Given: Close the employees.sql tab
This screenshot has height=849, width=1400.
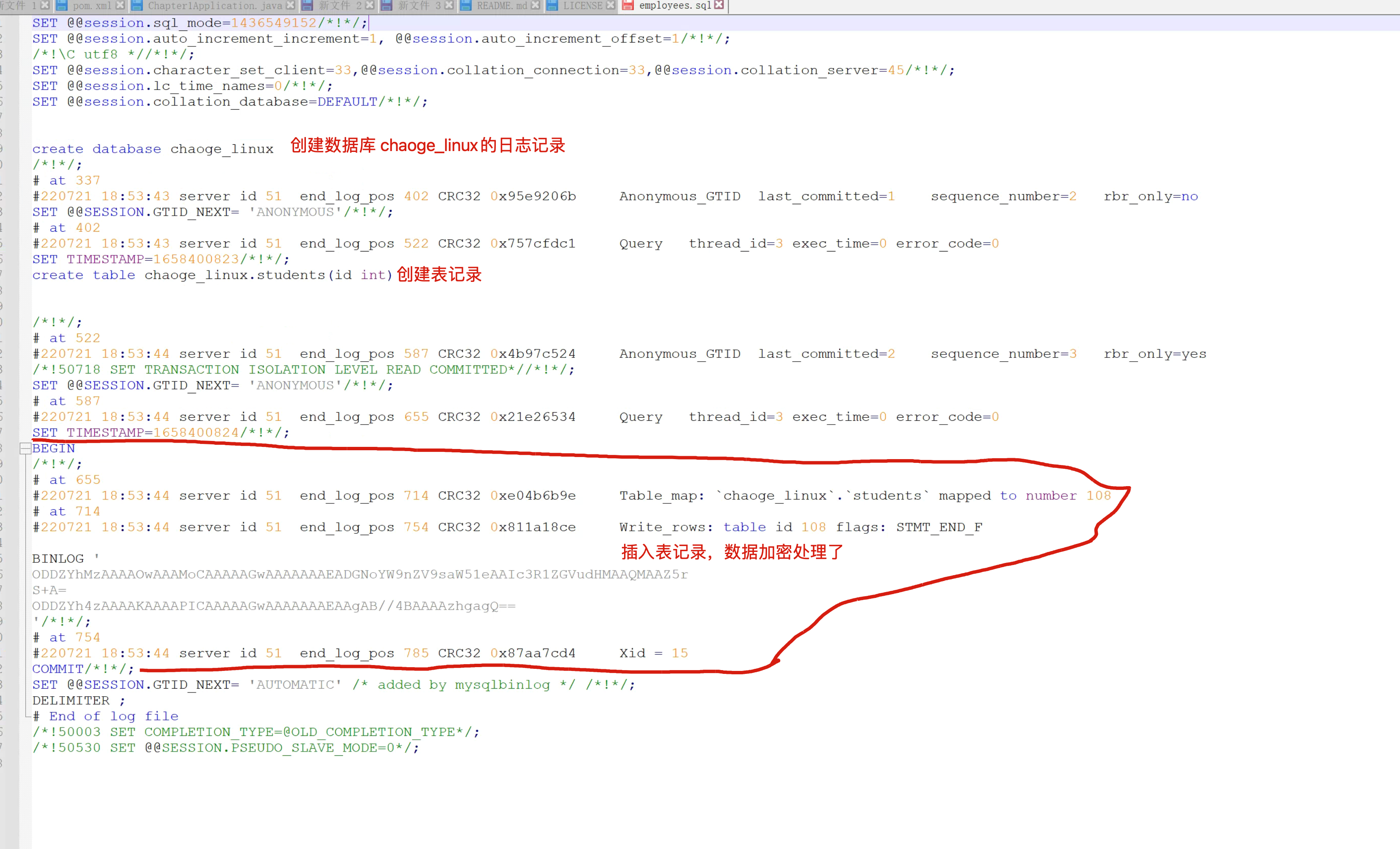Looking at the screenshot, I should (x=719, y=5).
